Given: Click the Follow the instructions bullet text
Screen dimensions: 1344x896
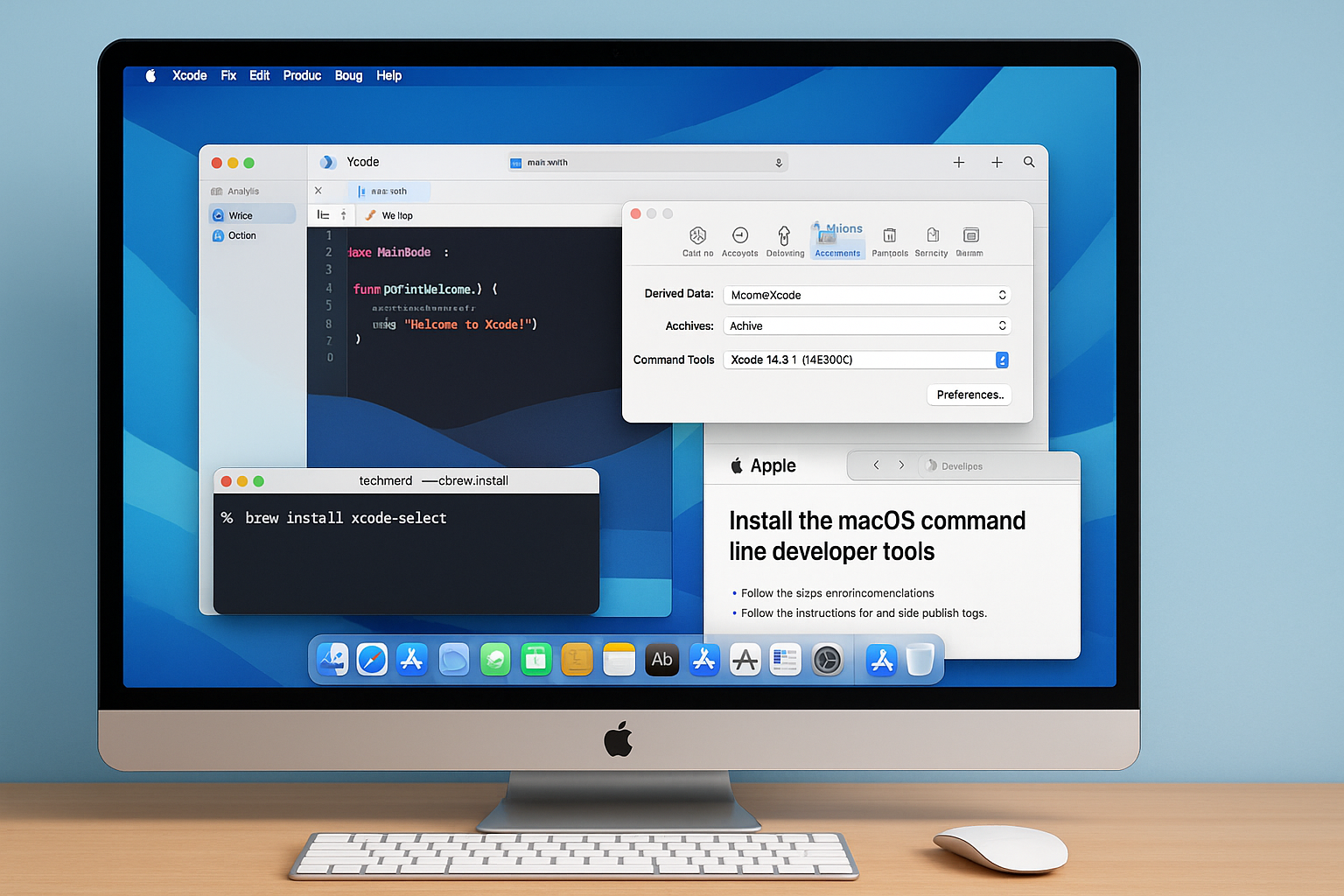Looking at the screenshot, I should 864,613.
